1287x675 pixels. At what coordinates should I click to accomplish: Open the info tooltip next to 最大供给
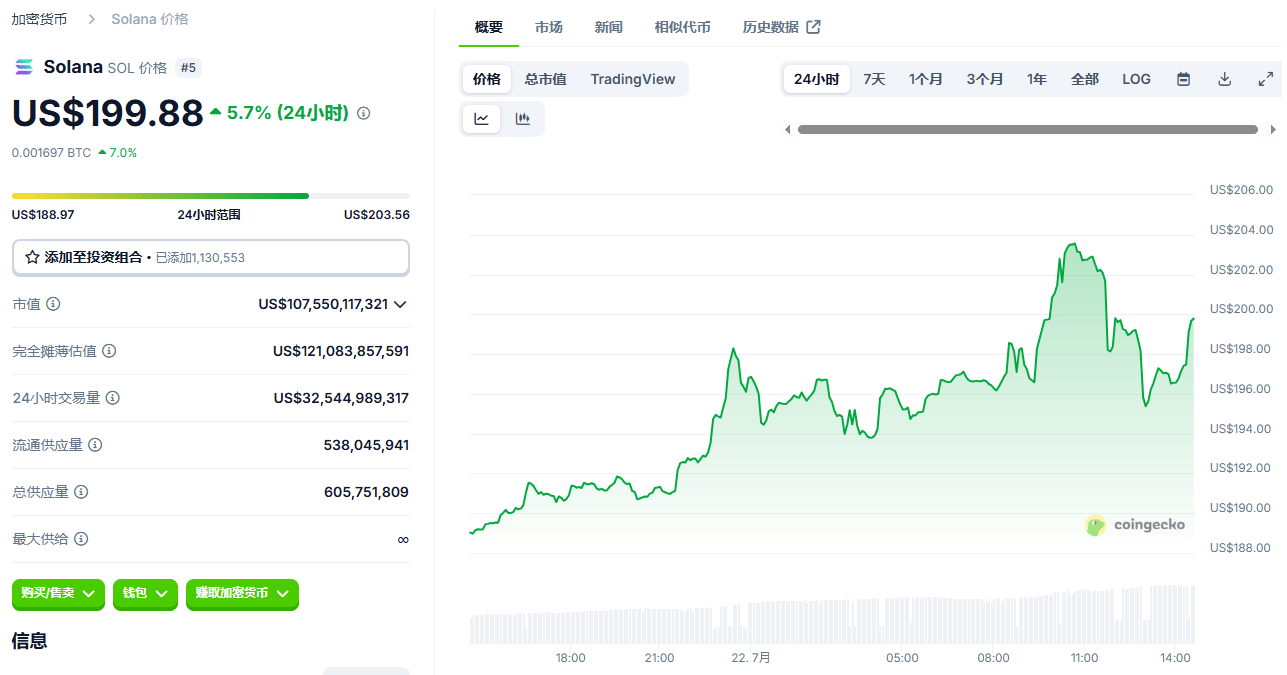pyautogui.click(x=81, y=539)
